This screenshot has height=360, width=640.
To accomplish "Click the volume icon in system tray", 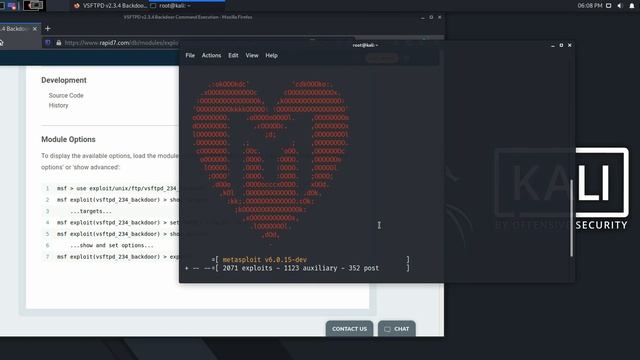I will [x=620, y=6].
